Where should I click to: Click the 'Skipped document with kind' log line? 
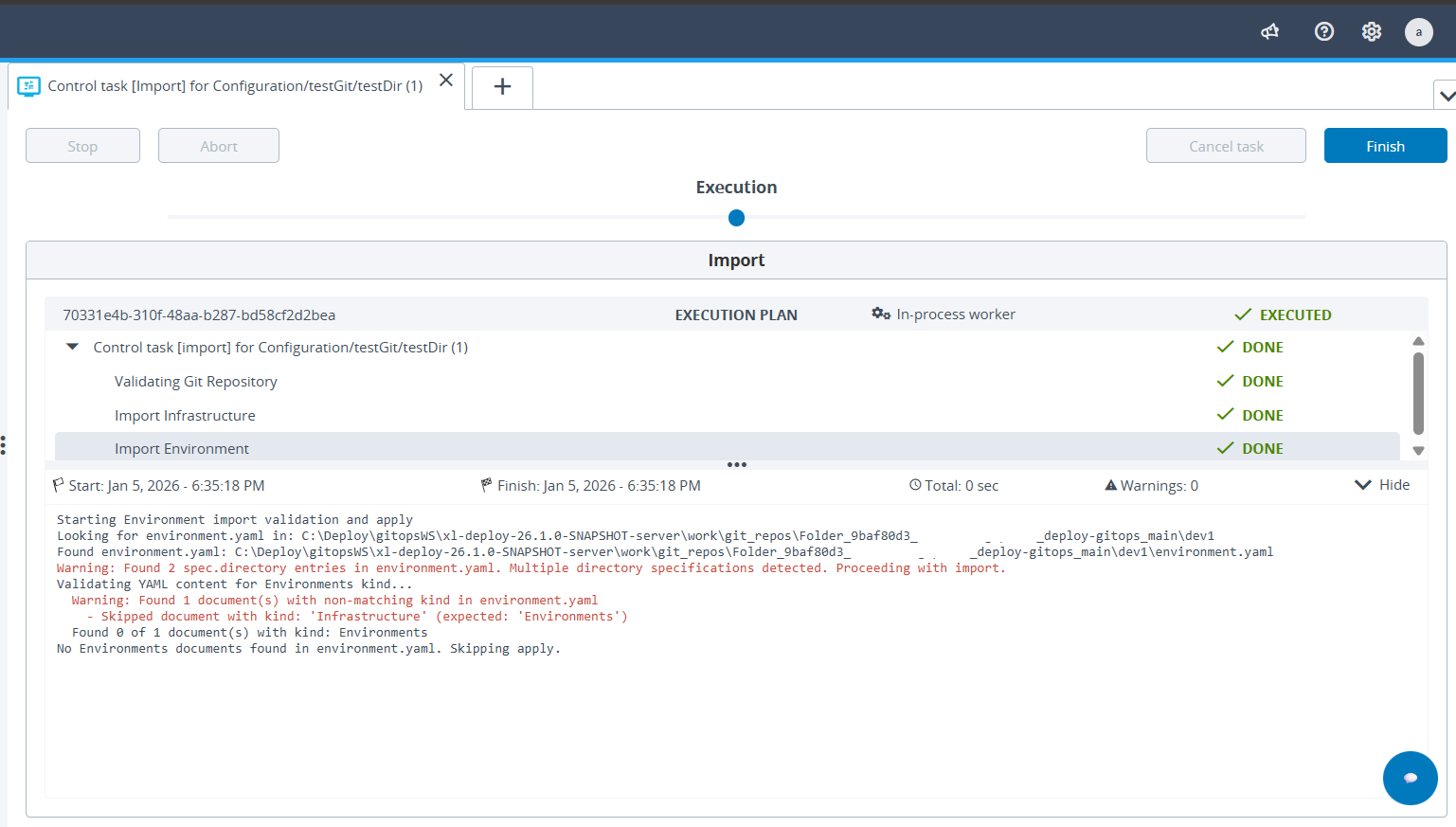pyautogui.click(x=357, y=617)
